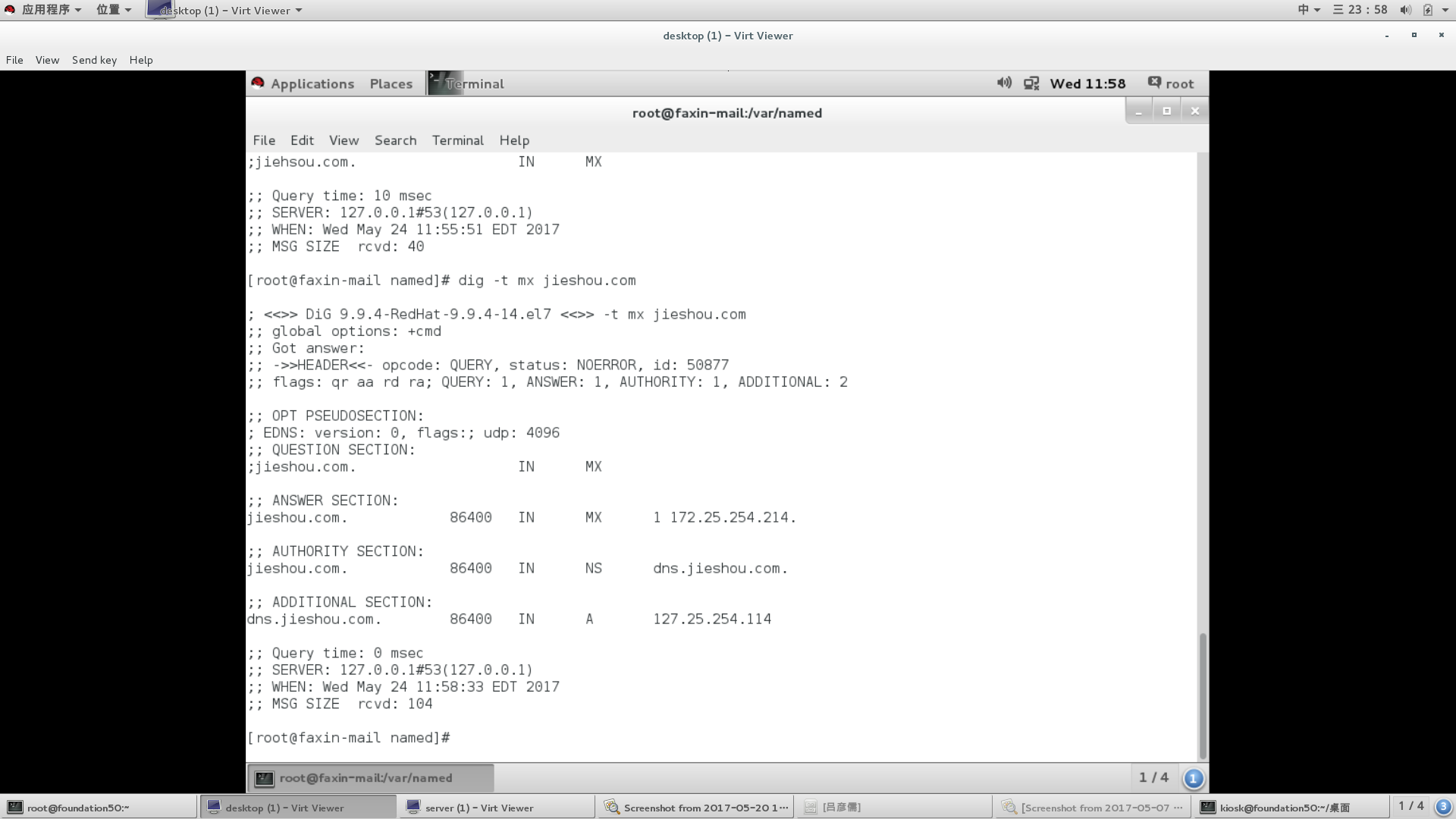Viewport: 1456px width, 819px height.
Task: Open the 中 input method dropdown
Action: pyautogui.click(x=1309, y=10)
